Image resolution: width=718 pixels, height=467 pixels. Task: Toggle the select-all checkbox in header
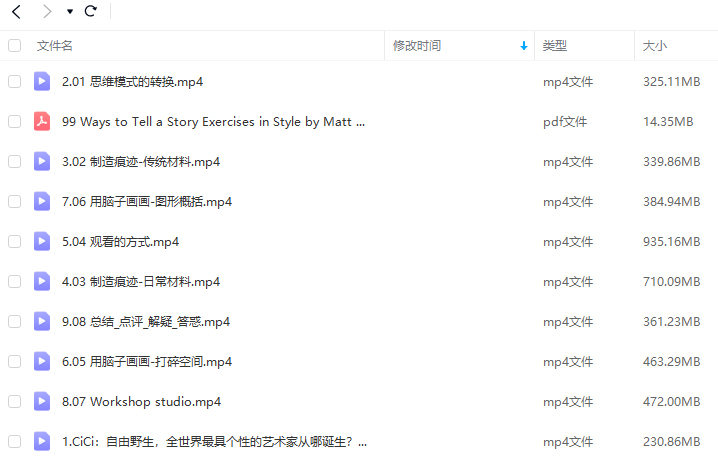pos(14,46)
